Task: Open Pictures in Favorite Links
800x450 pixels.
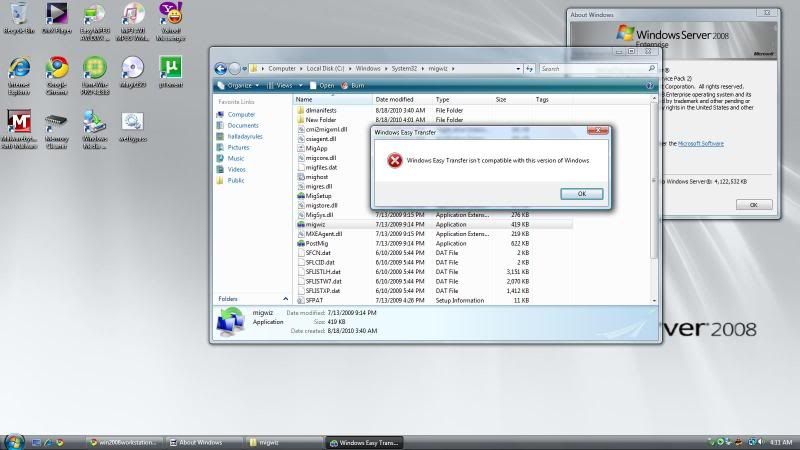Action: point(233,147)
